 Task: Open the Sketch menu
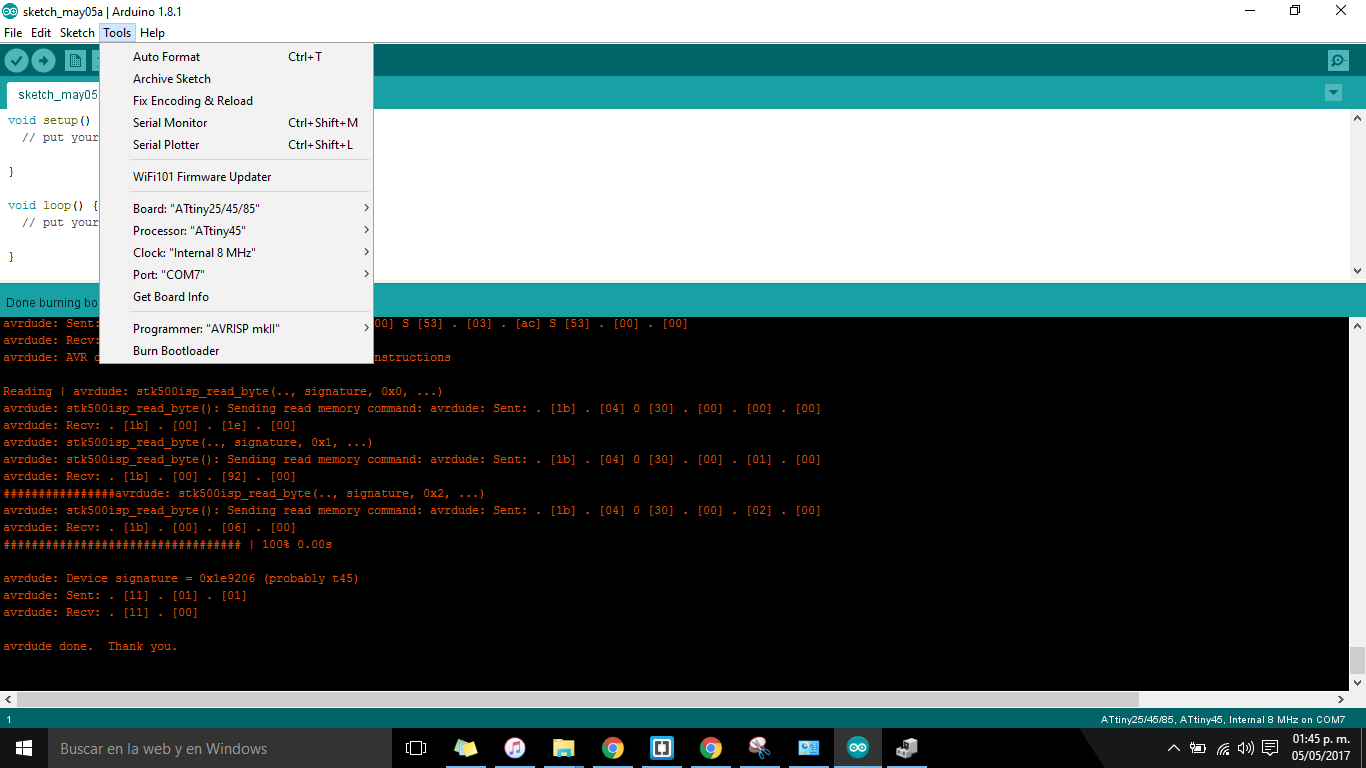77,33
